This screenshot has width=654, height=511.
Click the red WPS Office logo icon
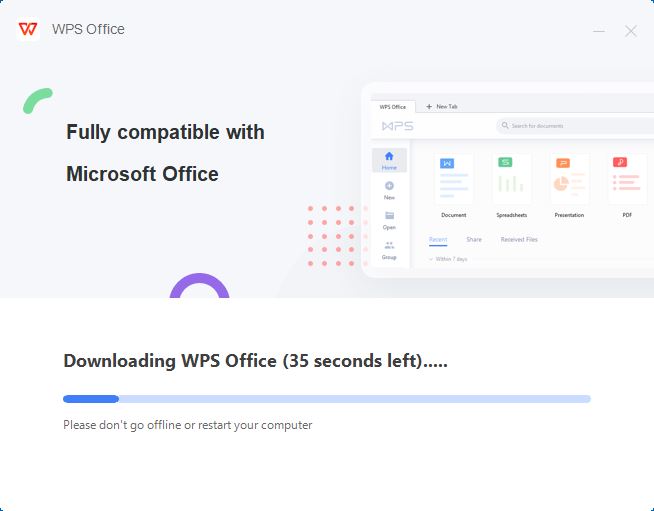point(28,29)
